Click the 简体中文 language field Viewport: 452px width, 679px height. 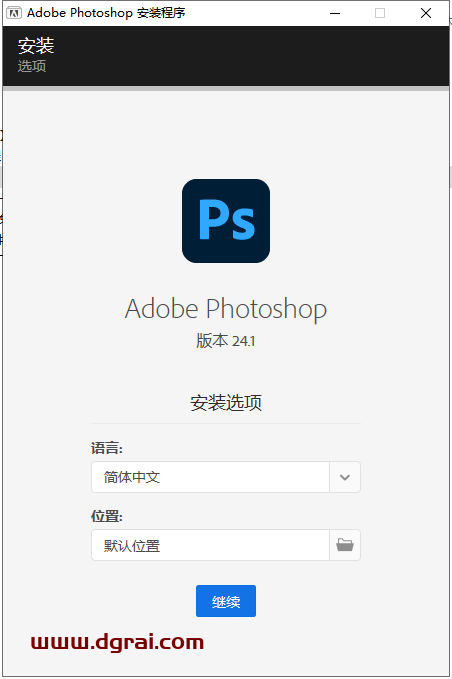coord(210,477)
